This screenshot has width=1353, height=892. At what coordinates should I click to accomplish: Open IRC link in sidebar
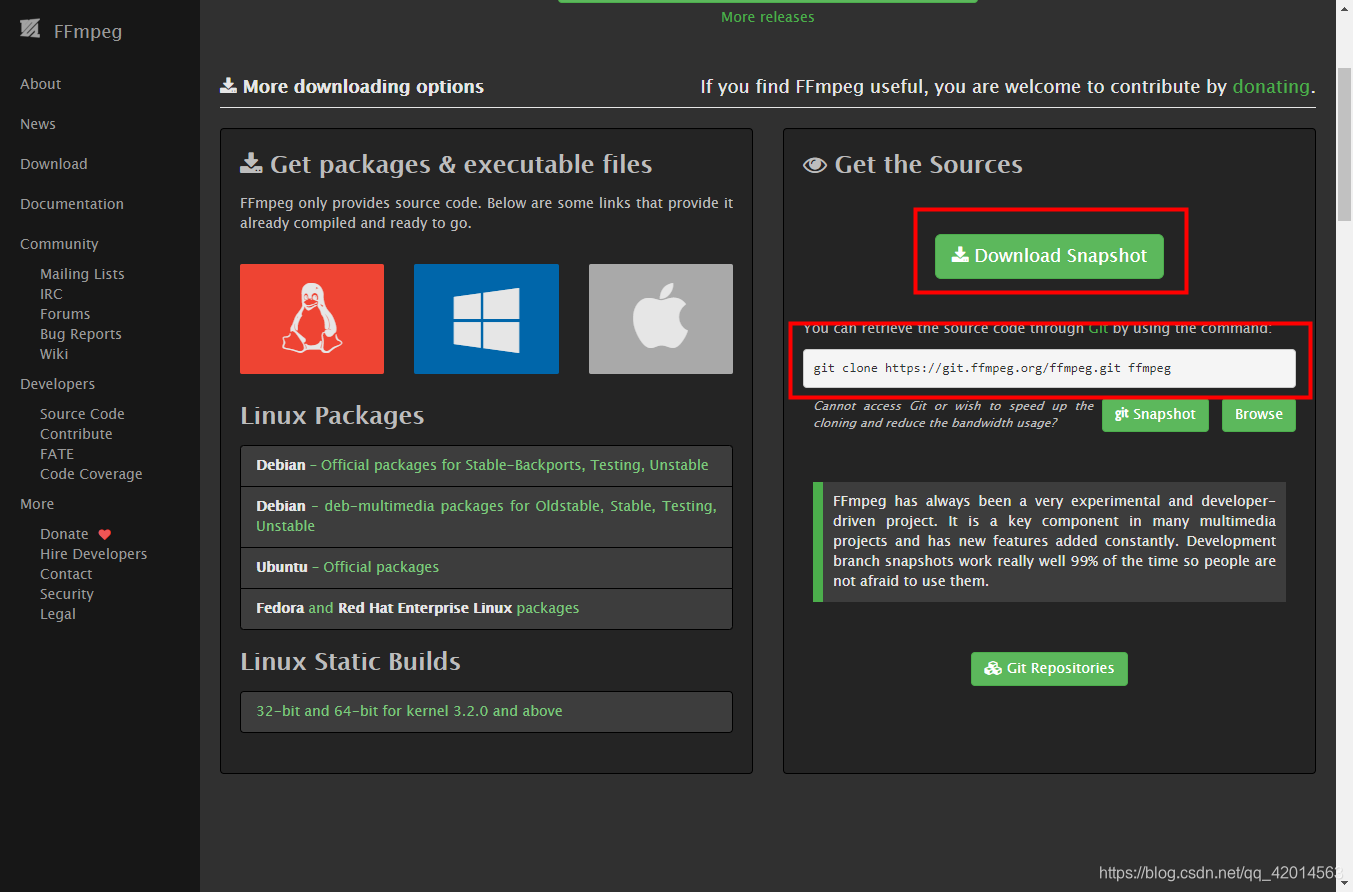(x=51, y=294)
